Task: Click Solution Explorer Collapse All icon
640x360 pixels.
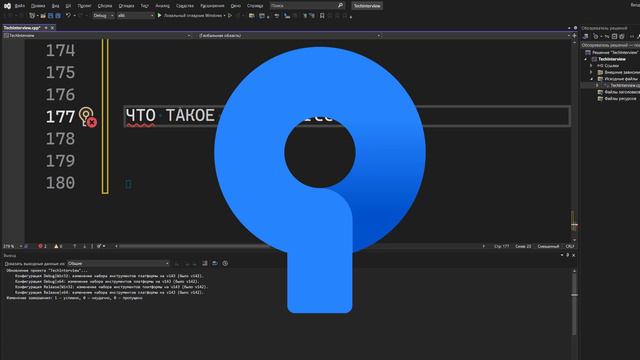Action: coord(614,36)
